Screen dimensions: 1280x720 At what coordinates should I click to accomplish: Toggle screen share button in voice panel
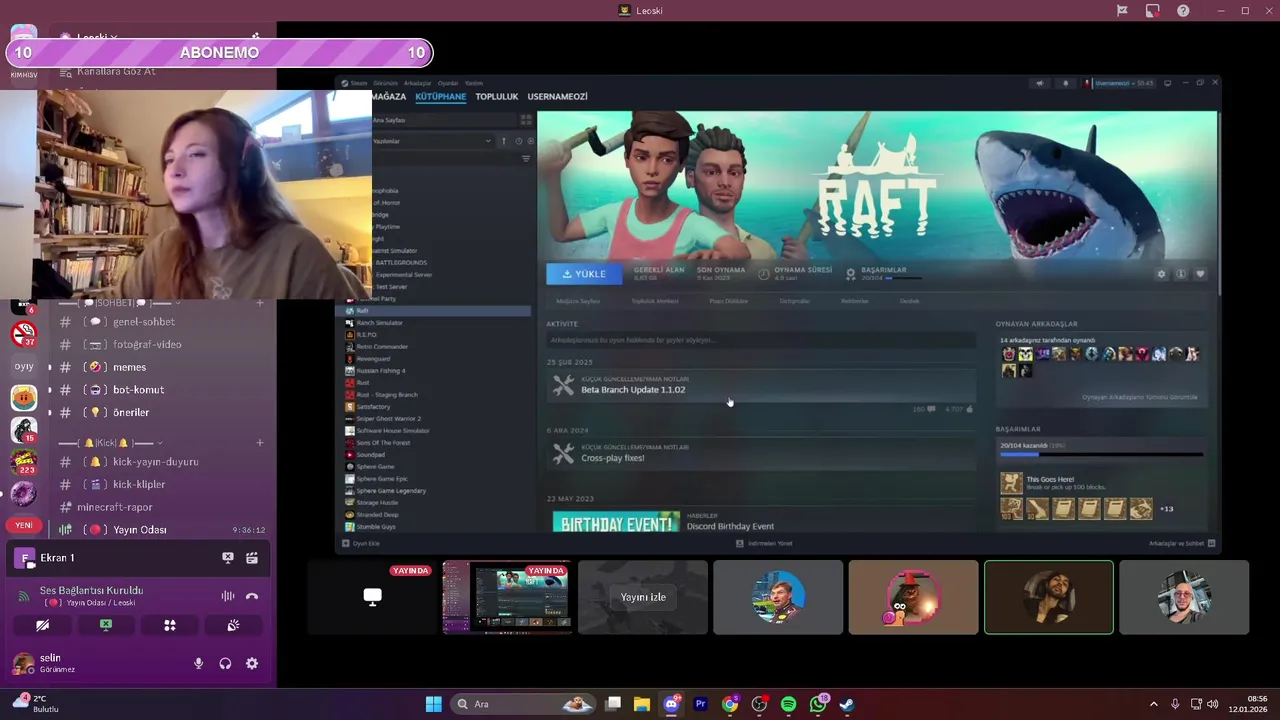click(x=106, y=625)
